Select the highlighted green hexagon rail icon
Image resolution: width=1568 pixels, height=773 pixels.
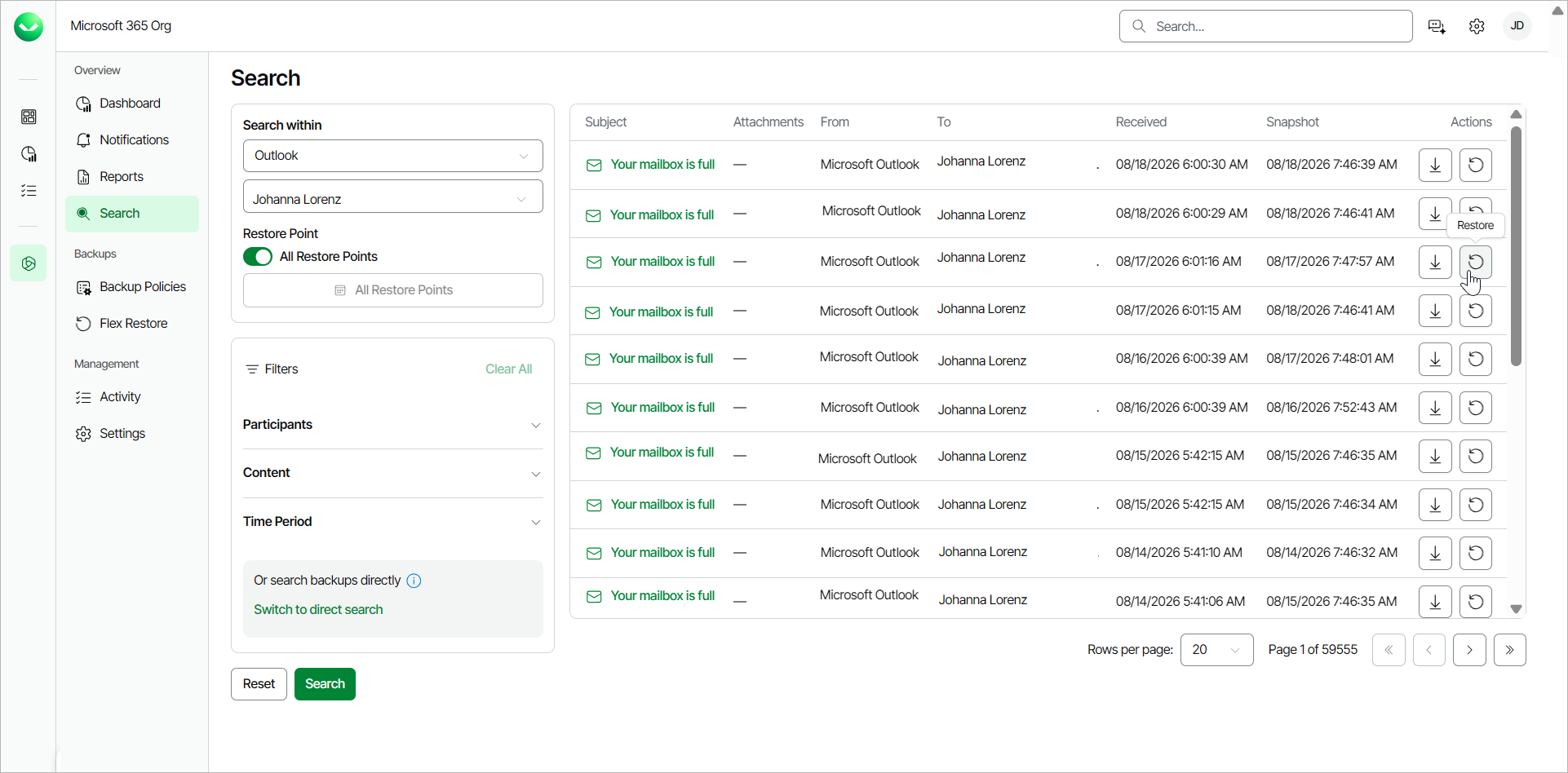[29, 263]
